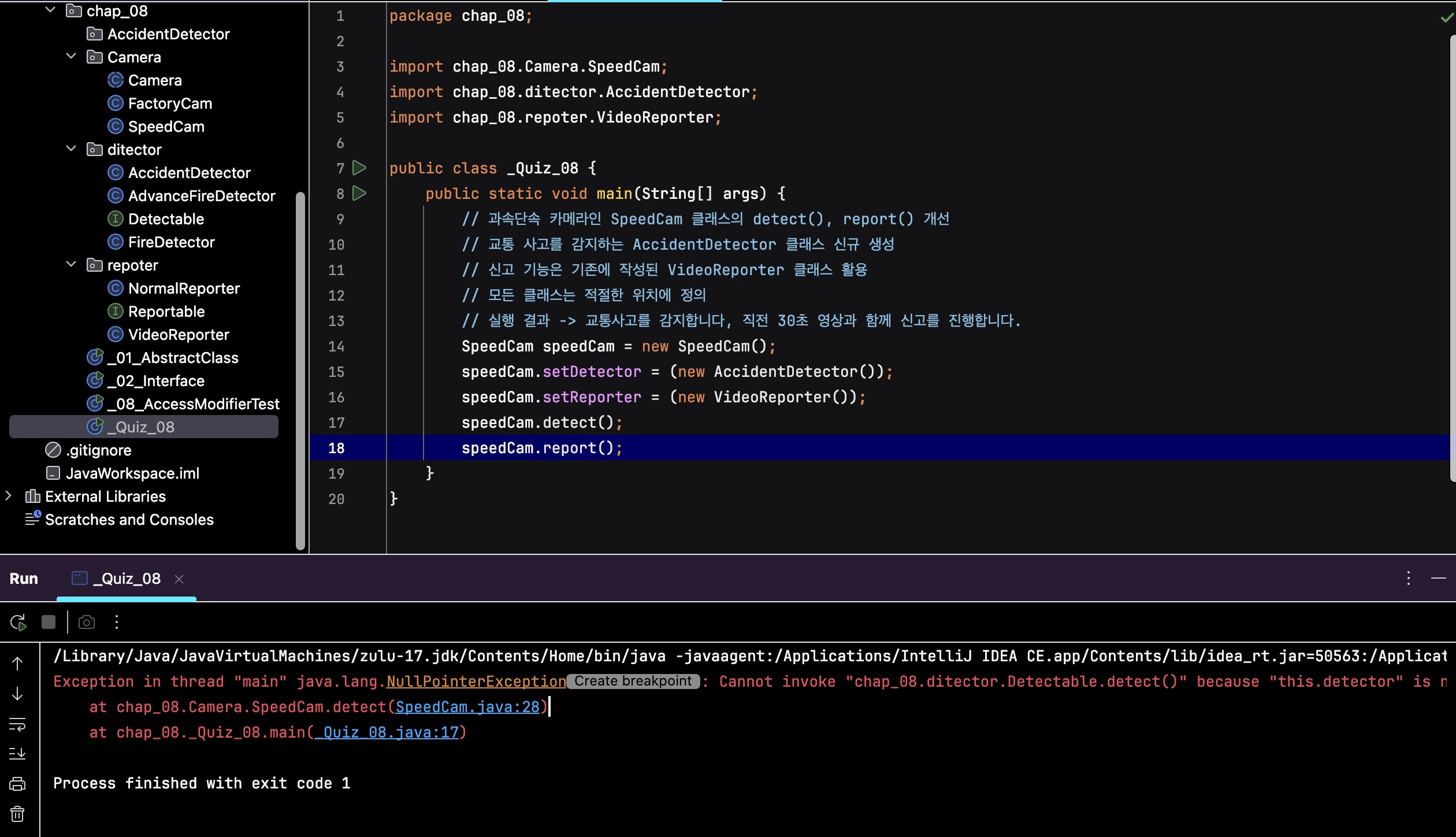Screen dimensions: 1456x837
Task: Click the Rerun _Quiz_08 icon
Action: [x=18, y=623]
